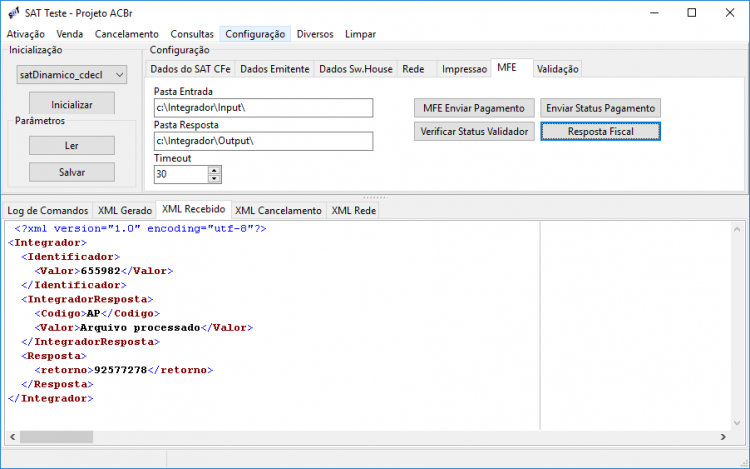Increase Timeout with the up spinner arrow
The image size is (750, 469).
click(x=214, y=170)
